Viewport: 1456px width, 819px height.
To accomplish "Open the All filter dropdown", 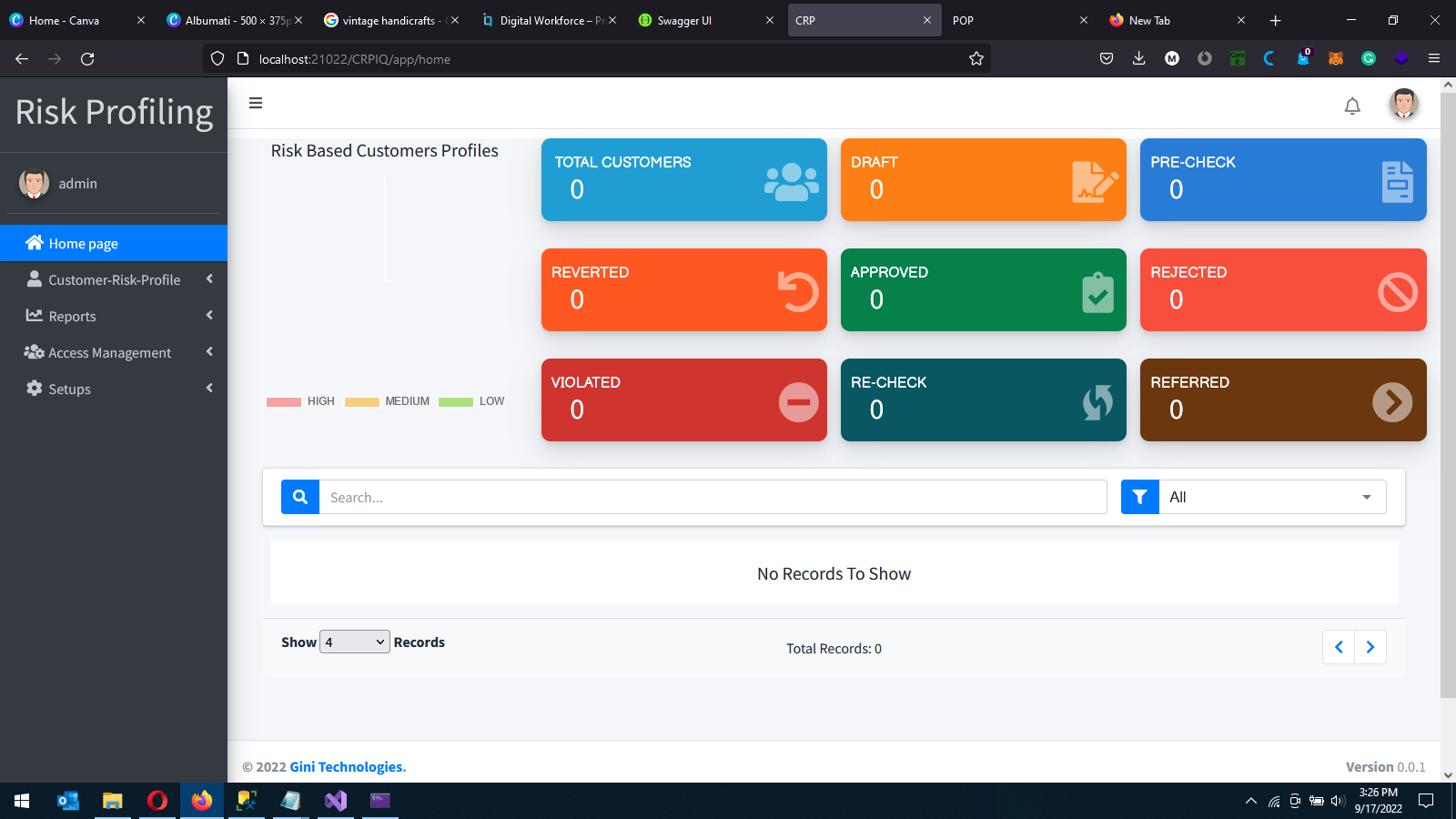I will click(1272, 497).
